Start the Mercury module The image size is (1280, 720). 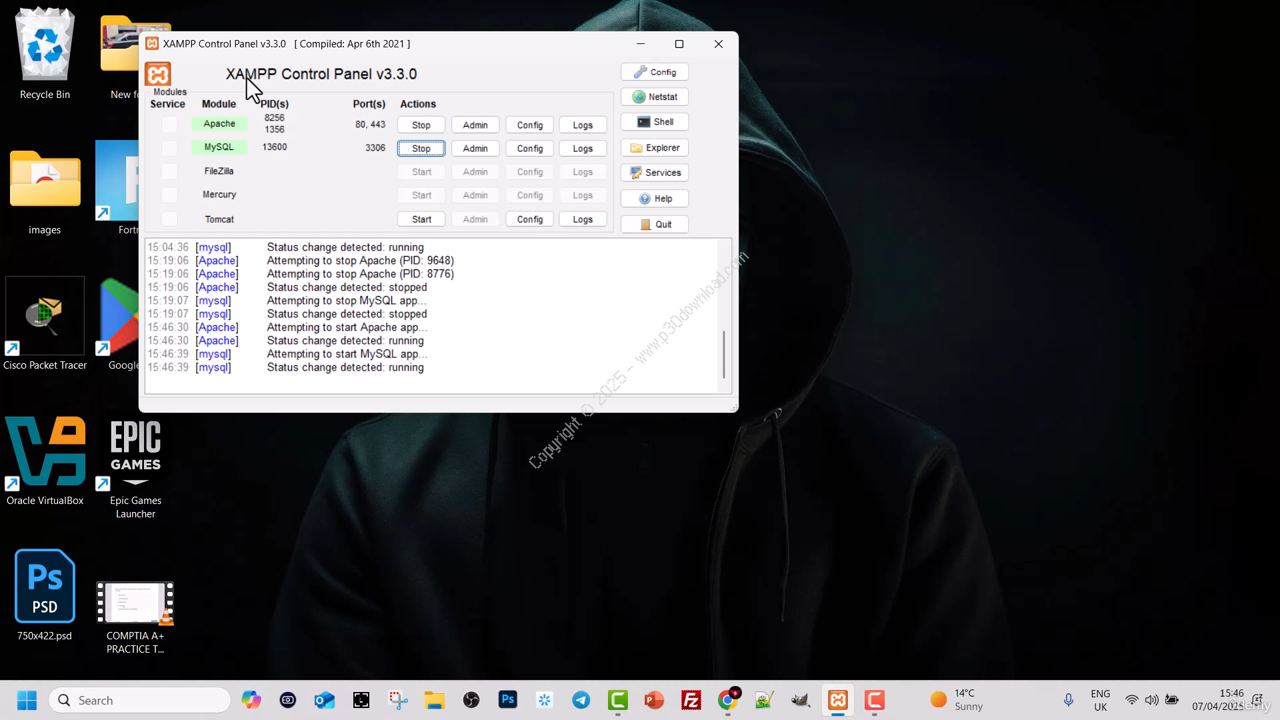pyautogui.click(x=421, y=195)
